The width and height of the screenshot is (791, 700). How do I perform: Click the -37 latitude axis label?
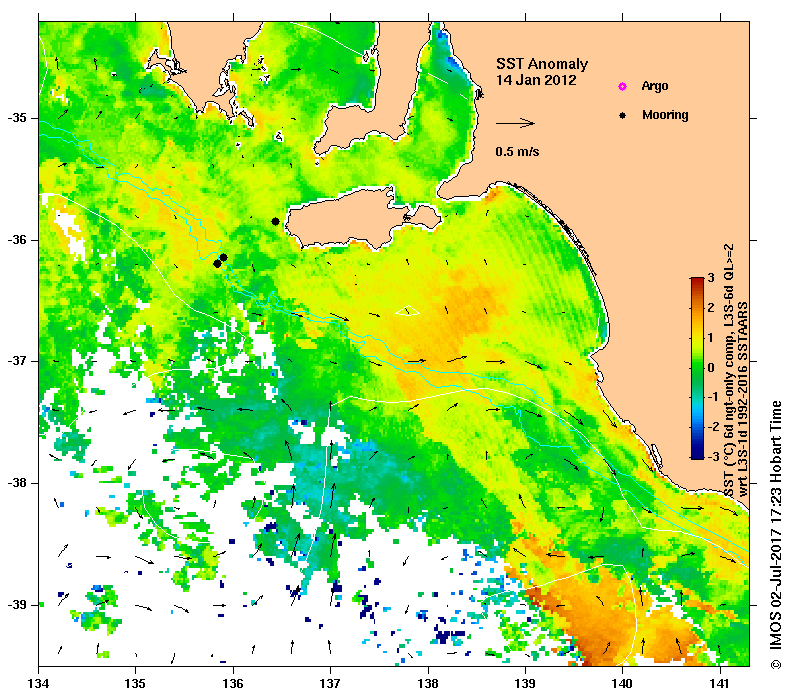point(17,361)
